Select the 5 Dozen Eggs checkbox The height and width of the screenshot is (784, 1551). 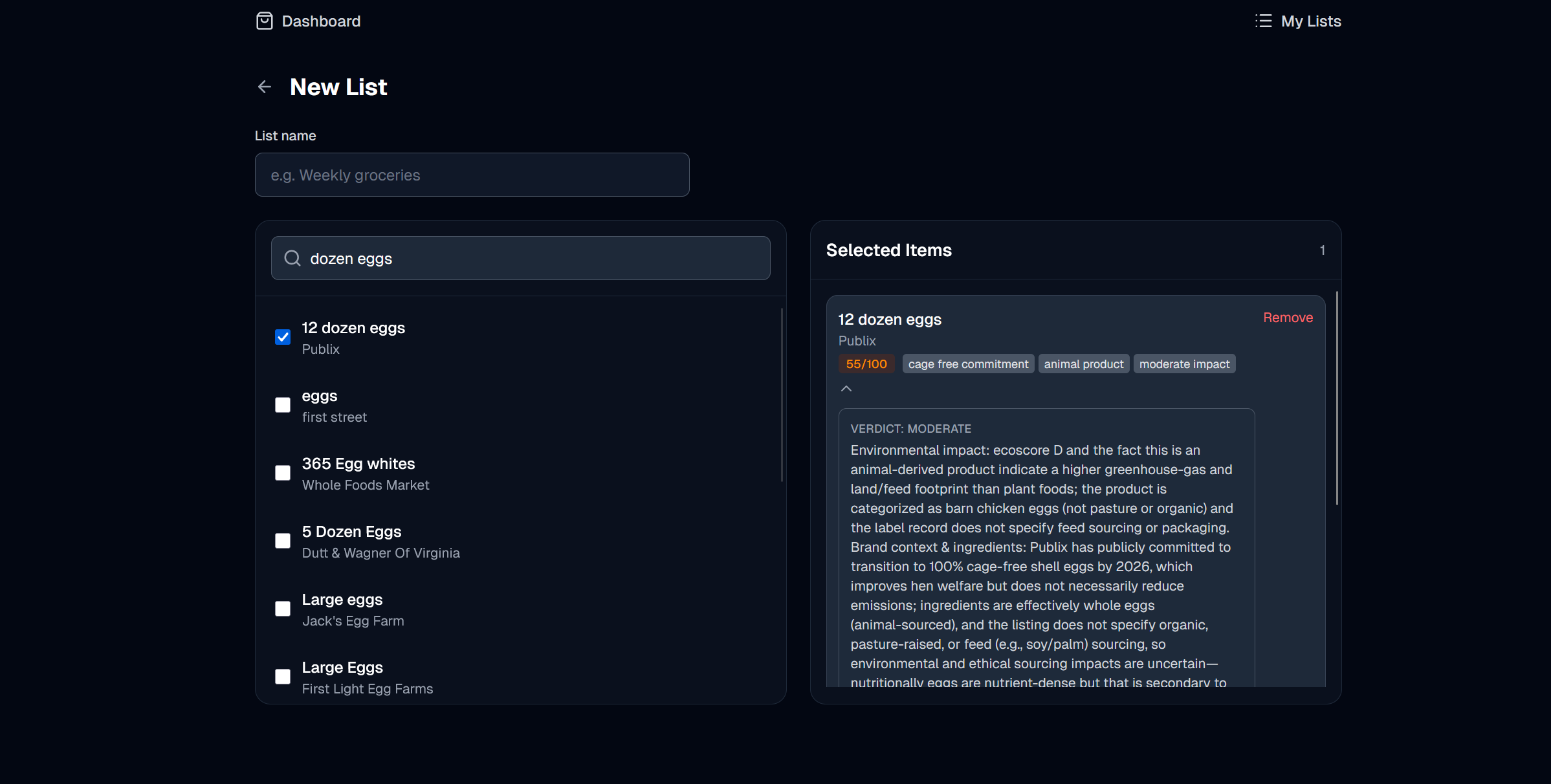tap(283, 541)
